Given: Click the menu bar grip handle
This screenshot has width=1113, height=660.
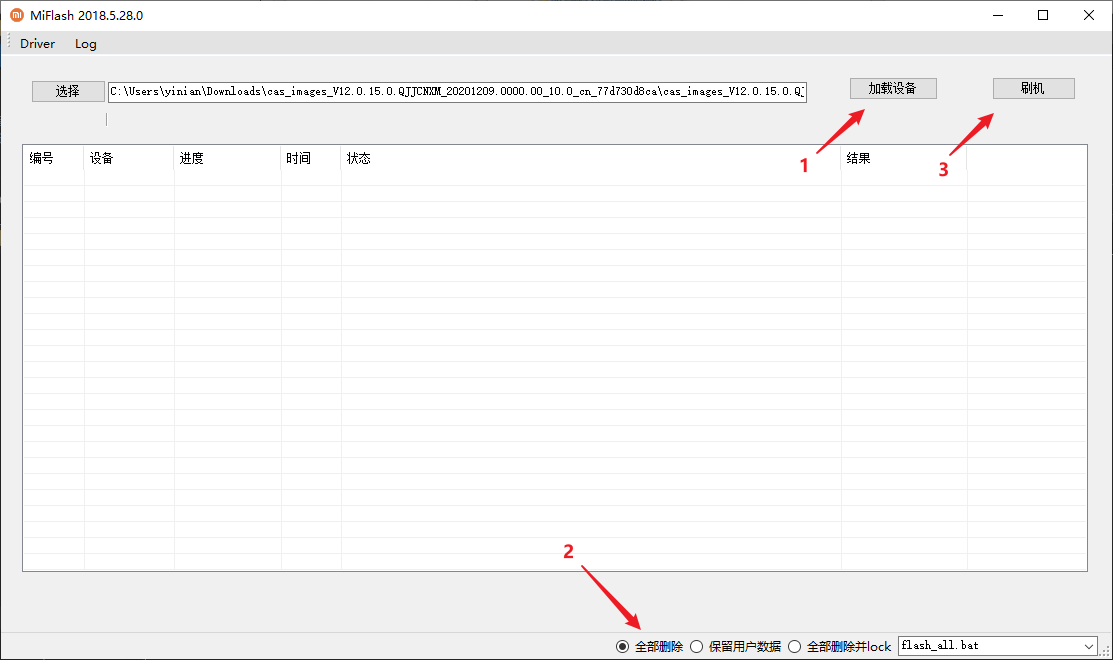Looking at the screenshot, I should click(9, 42).
